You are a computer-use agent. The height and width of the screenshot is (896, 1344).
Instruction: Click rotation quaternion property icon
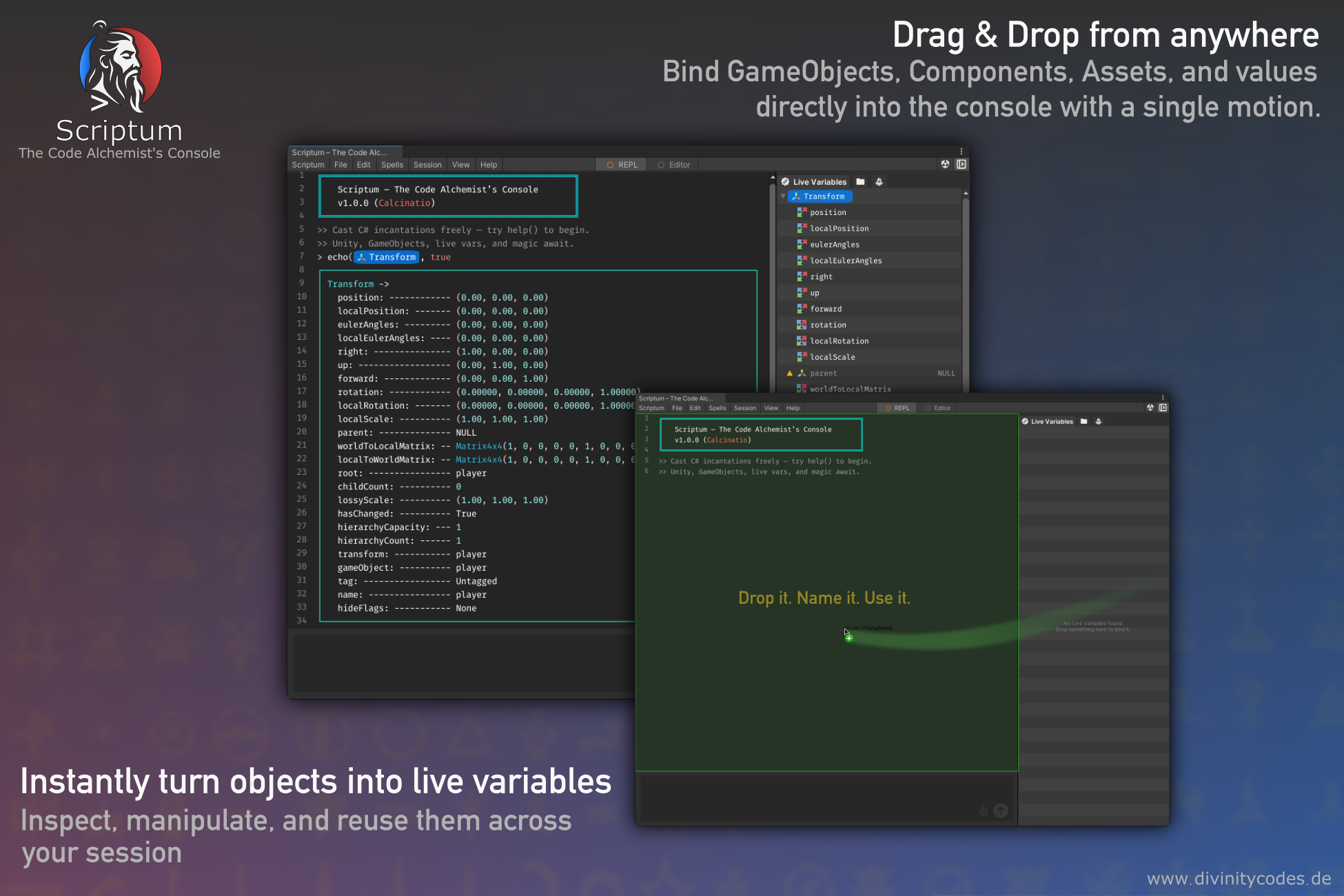(x=802, y=325)
